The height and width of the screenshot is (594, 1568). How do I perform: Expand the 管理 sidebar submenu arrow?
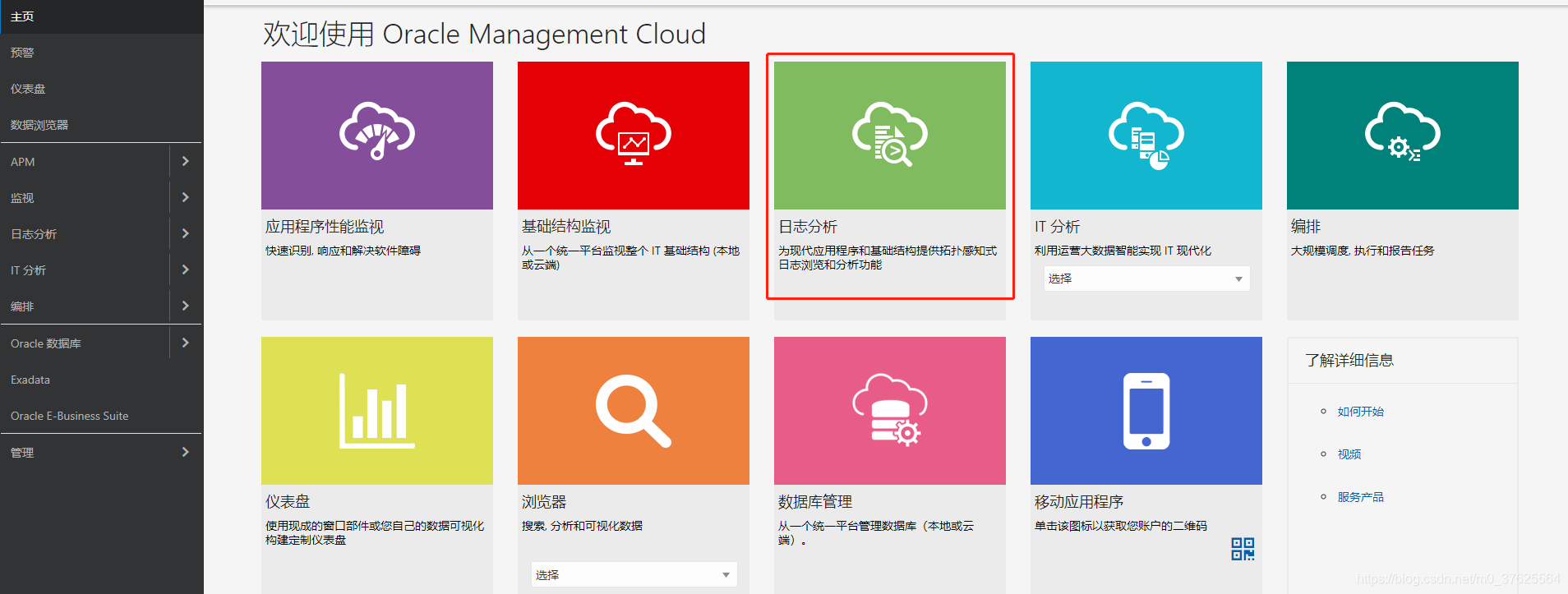pyautogui.click(x=186, y=452)
